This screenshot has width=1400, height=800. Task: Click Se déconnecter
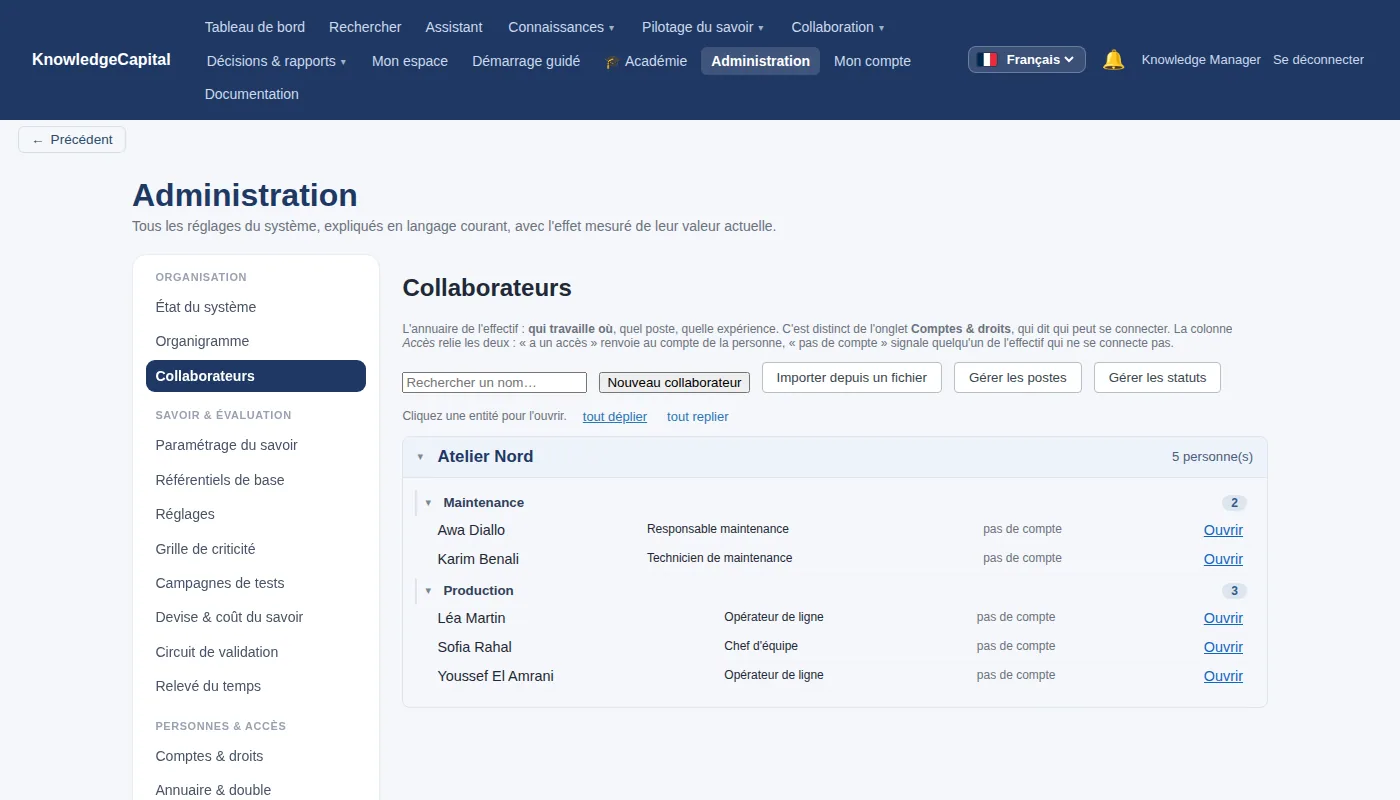tap(1318, 60)
